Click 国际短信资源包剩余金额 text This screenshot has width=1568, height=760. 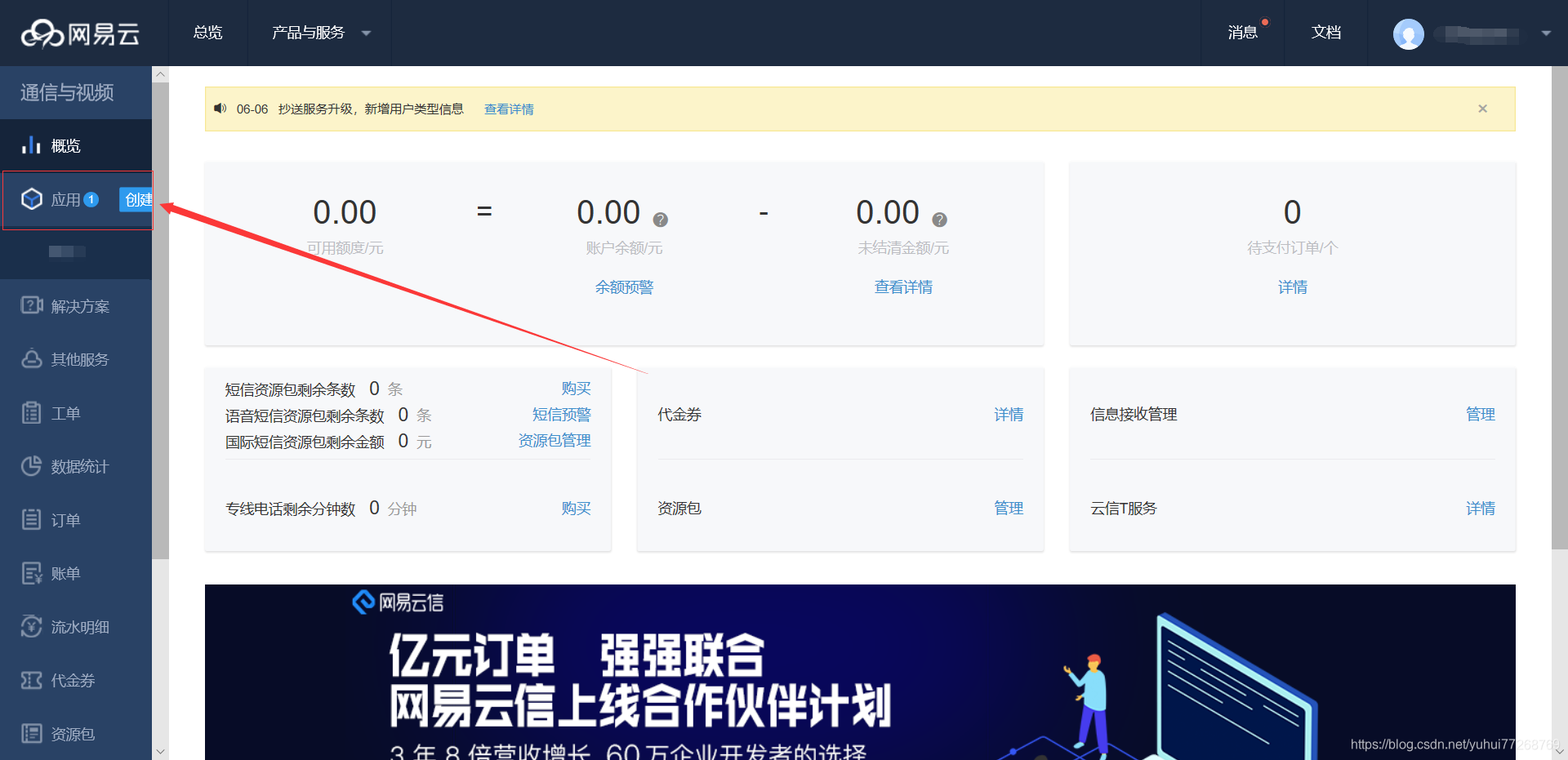click(x=305, y=442)
